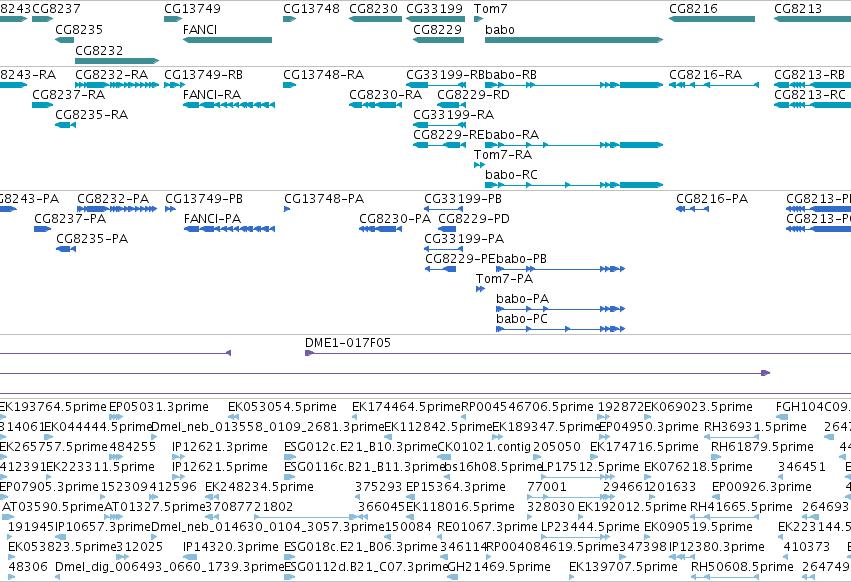Select the CG8230 gene bar

pyautogui.click(x=375, y=19)
